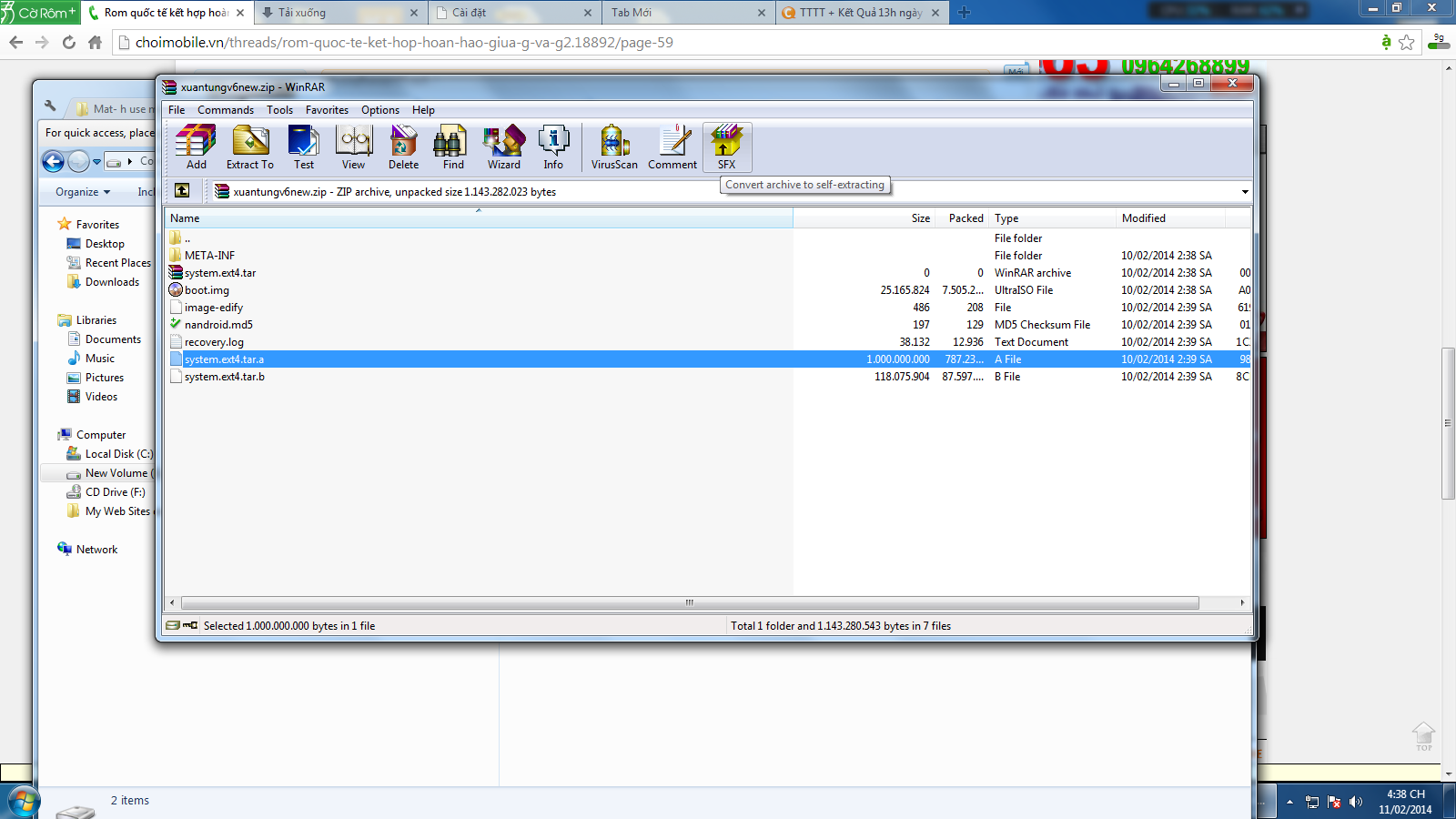Viewport: 1456px width, 819px height.
Task: Select recovery.log file
Action: click(708, 342)
